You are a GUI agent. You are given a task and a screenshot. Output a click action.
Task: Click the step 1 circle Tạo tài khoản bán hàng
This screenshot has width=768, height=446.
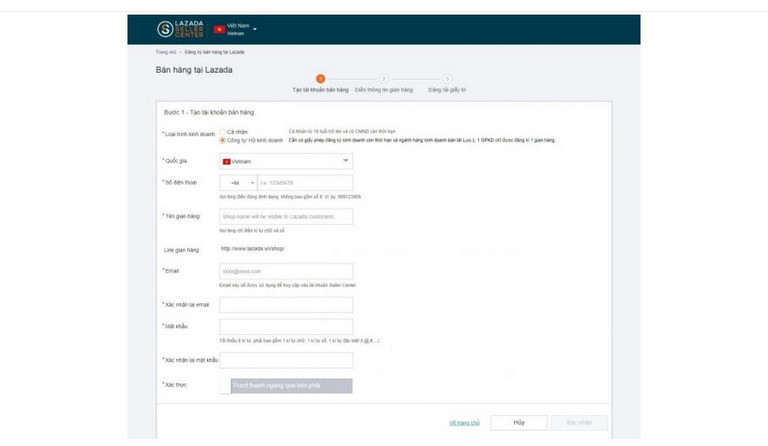(320, 79)
